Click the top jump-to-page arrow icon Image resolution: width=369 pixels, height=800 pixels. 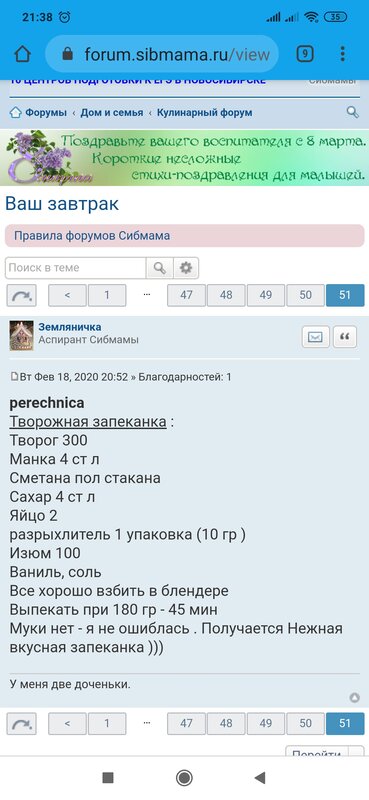[x=21, y=295]
